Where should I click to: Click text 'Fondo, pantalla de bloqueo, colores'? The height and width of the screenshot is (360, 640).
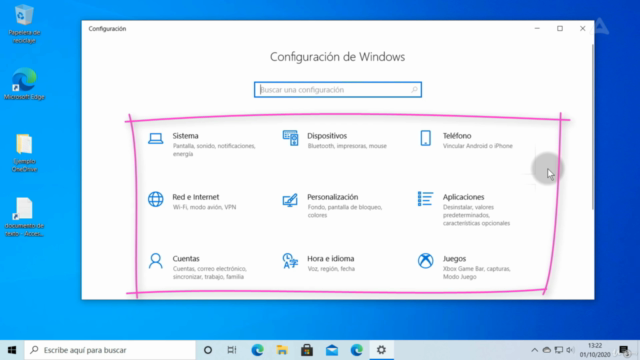coord(345,211)
